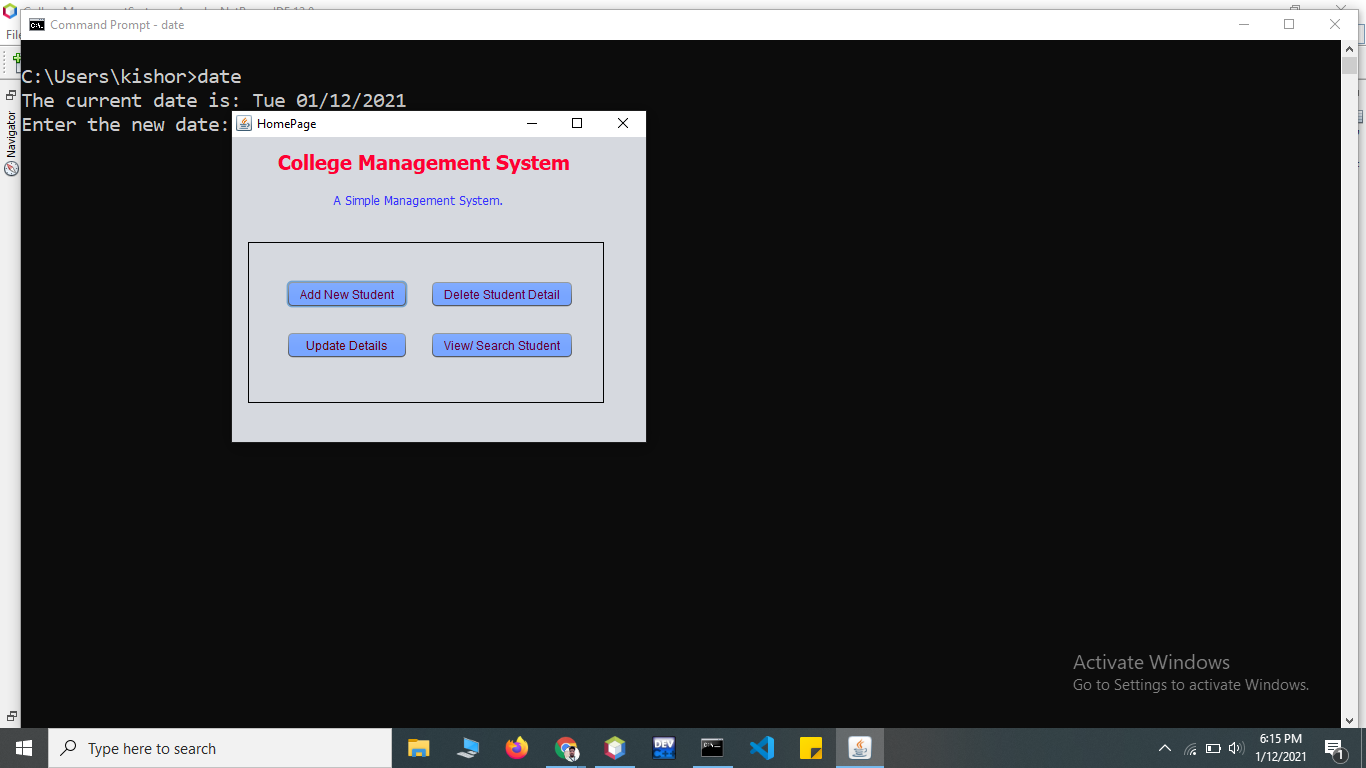
Task: Click the battery tray icon
Action: (1213, 748)
